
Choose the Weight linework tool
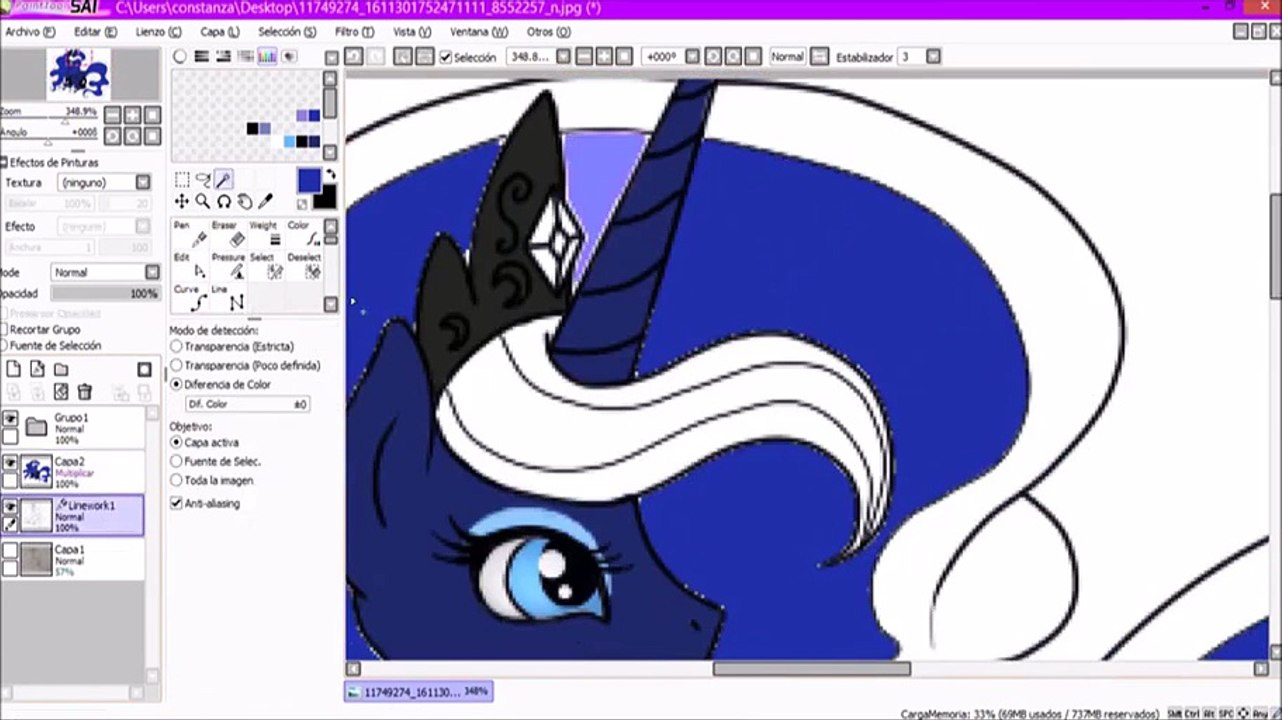[x=266, y=234]
